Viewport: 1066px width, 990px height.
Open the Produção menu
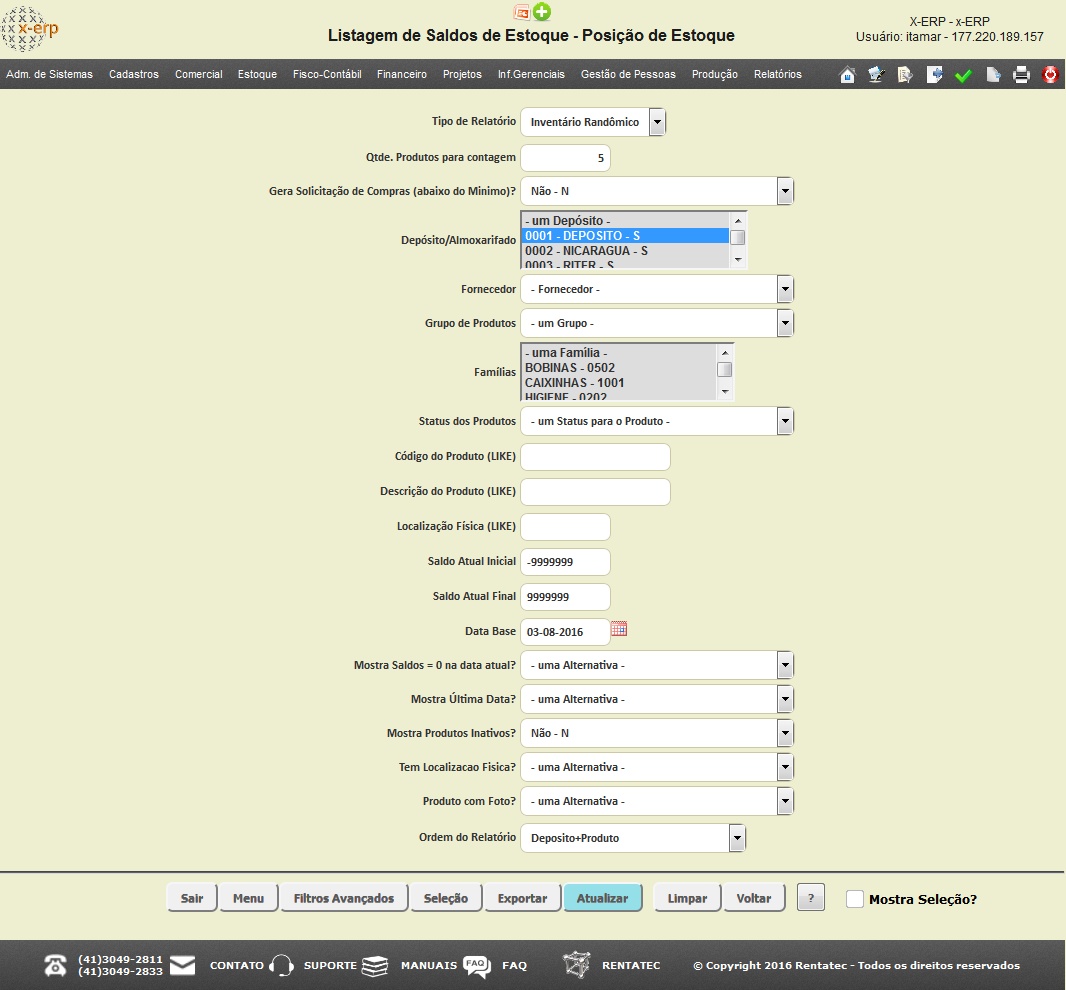715,74
